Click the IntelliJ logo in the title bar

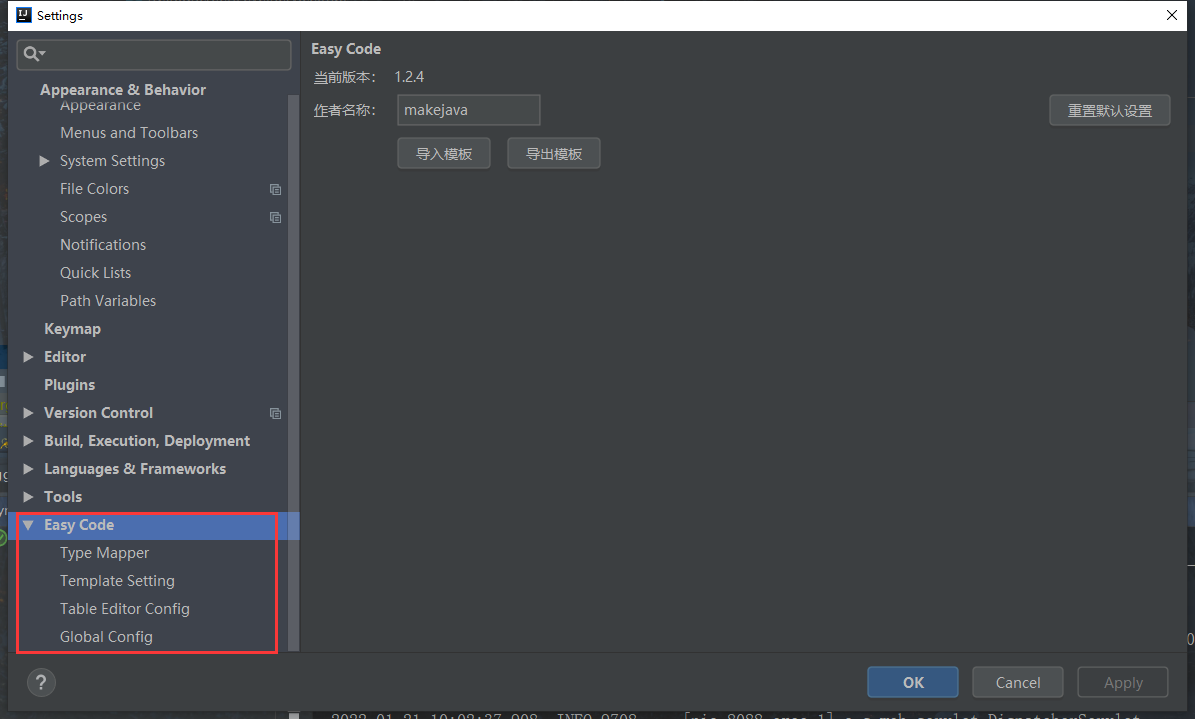pyautogui.click(x=24, y=15)
